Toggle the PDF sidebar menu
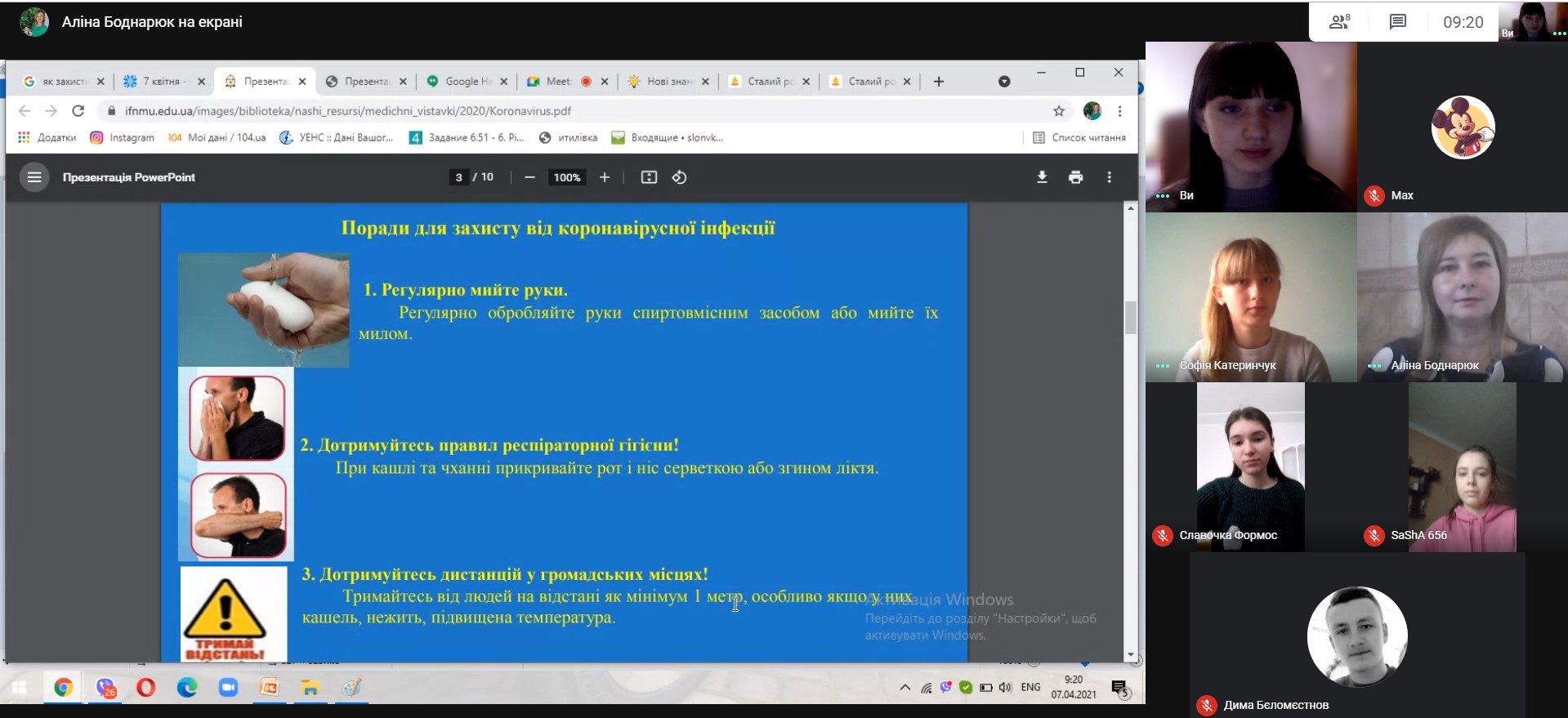 [34, 177]
